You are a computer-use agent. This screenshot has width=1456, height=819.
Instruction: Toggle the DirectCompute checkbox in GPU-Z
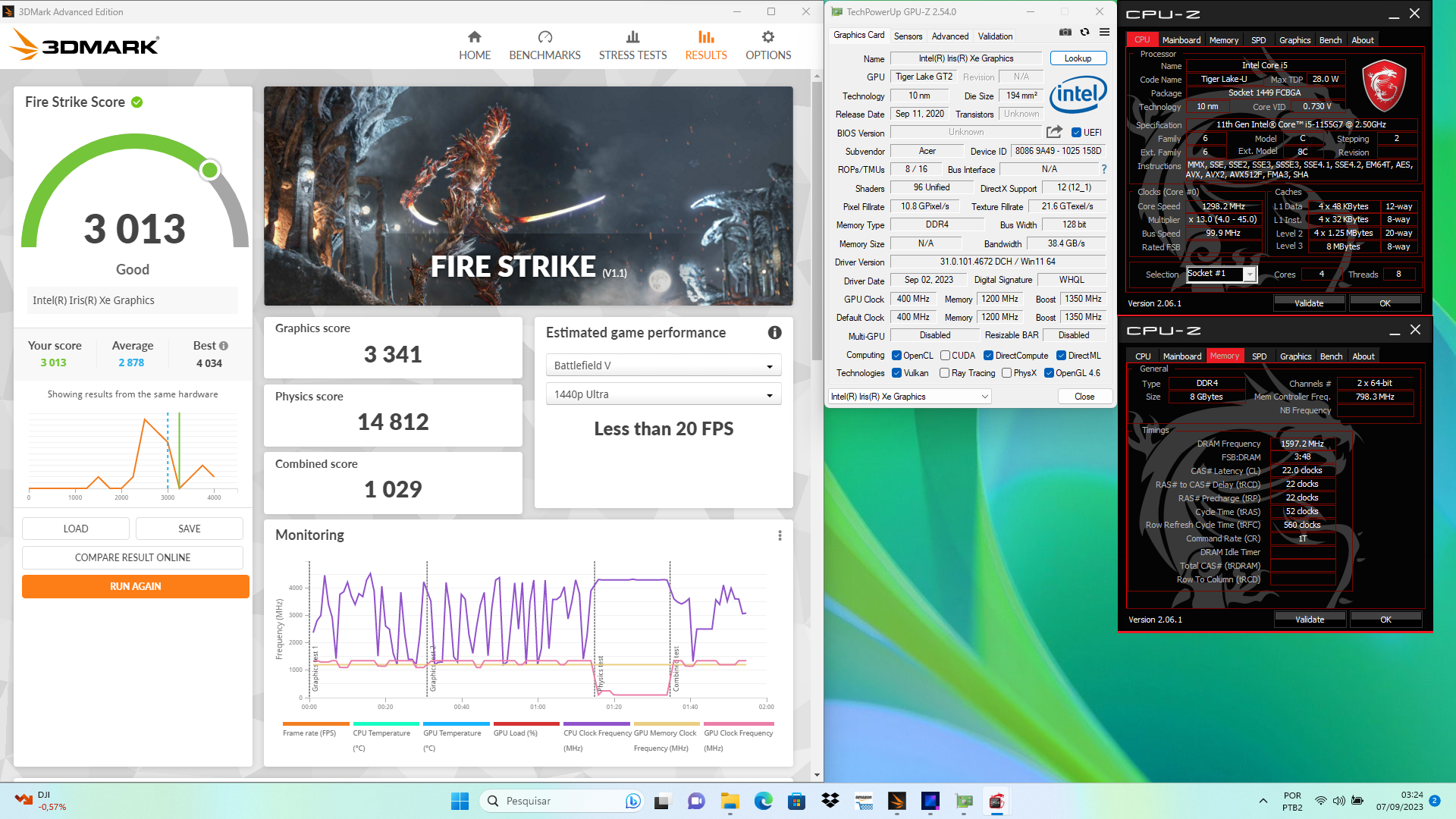pos(988,356)
